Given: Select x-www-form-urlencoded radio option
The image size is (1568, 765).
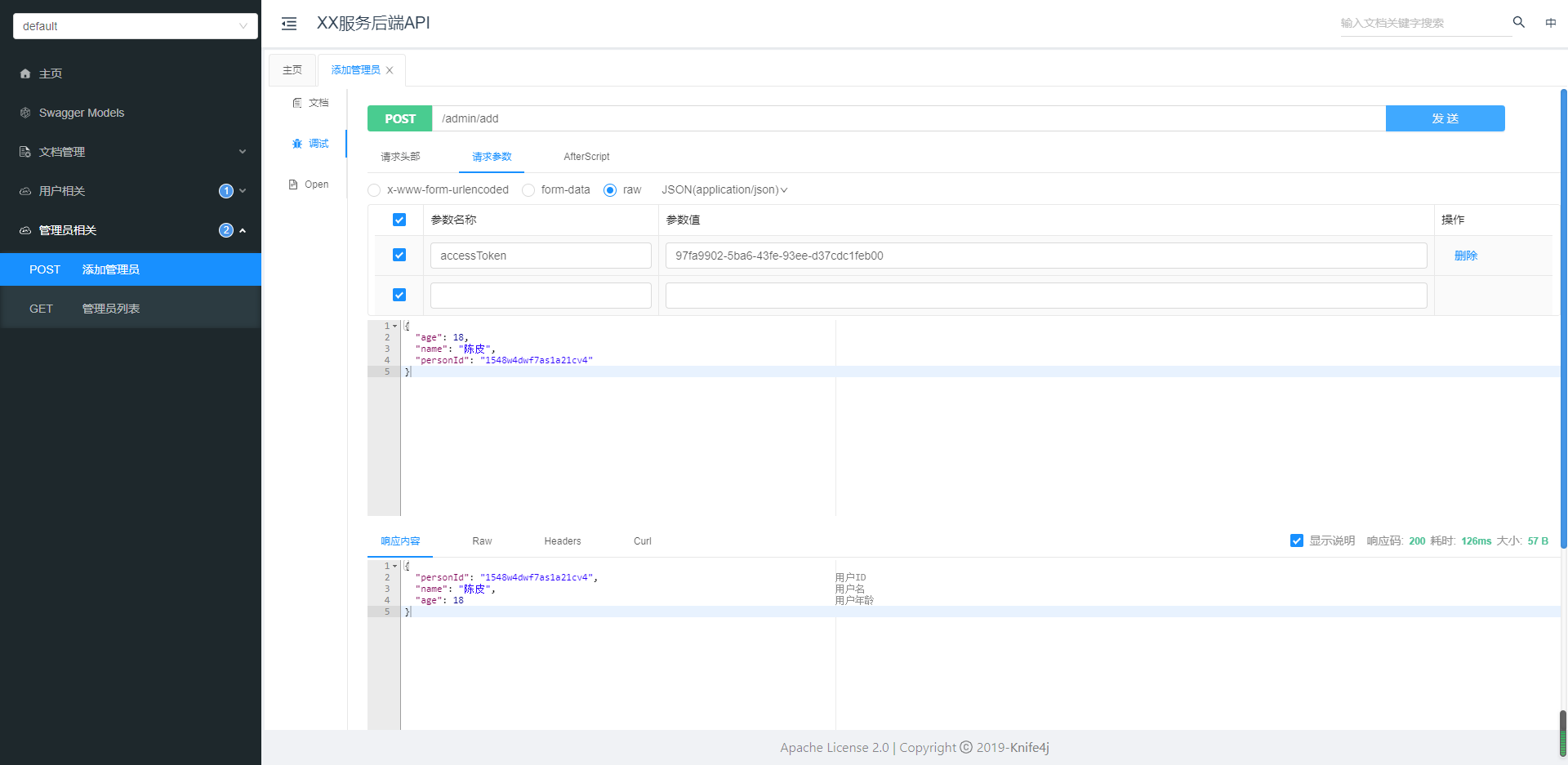Looking at the screenshot, I should tap(374, 190).
